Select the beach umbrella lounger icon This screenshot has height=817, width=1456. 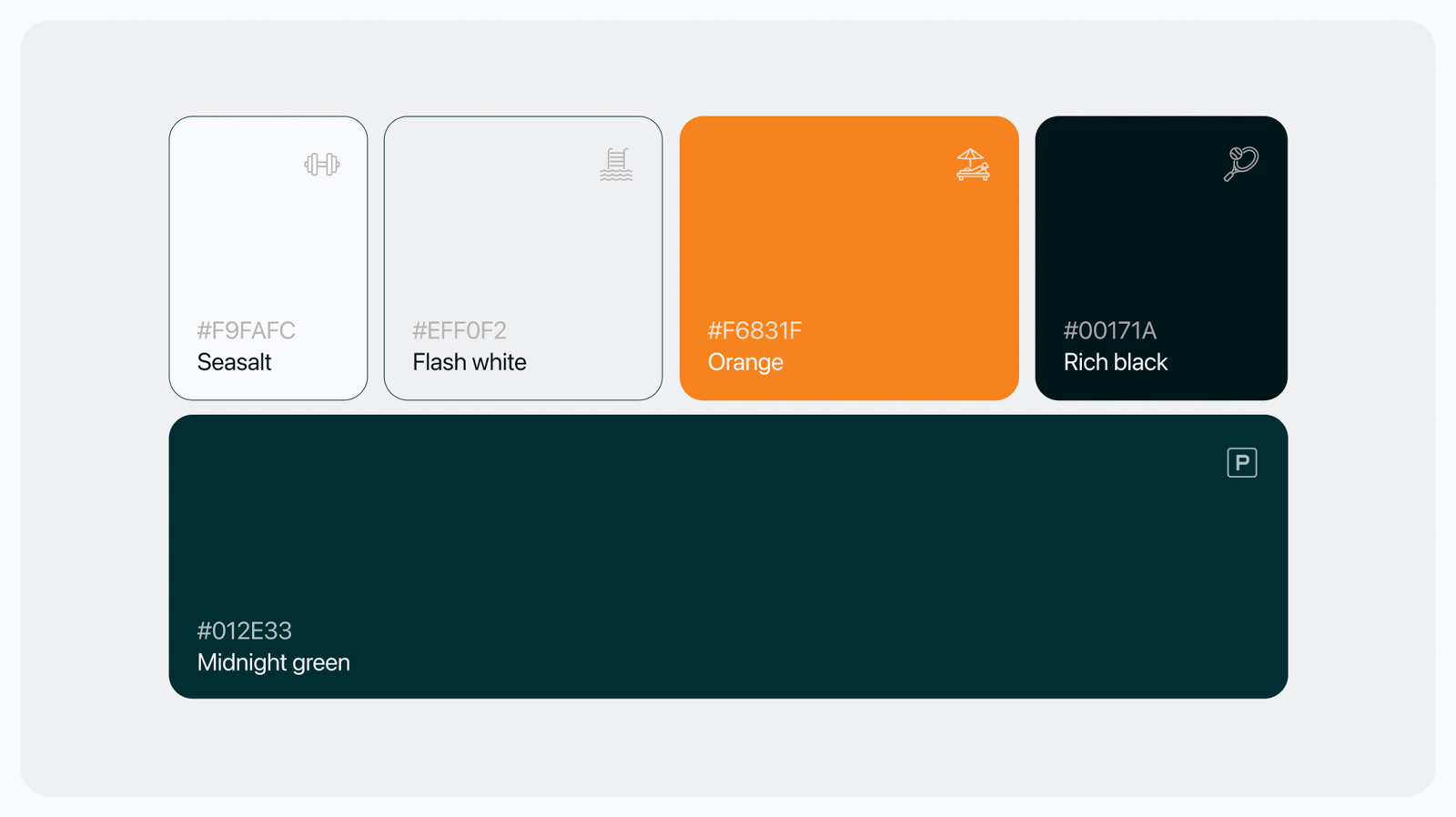(972, 165)
